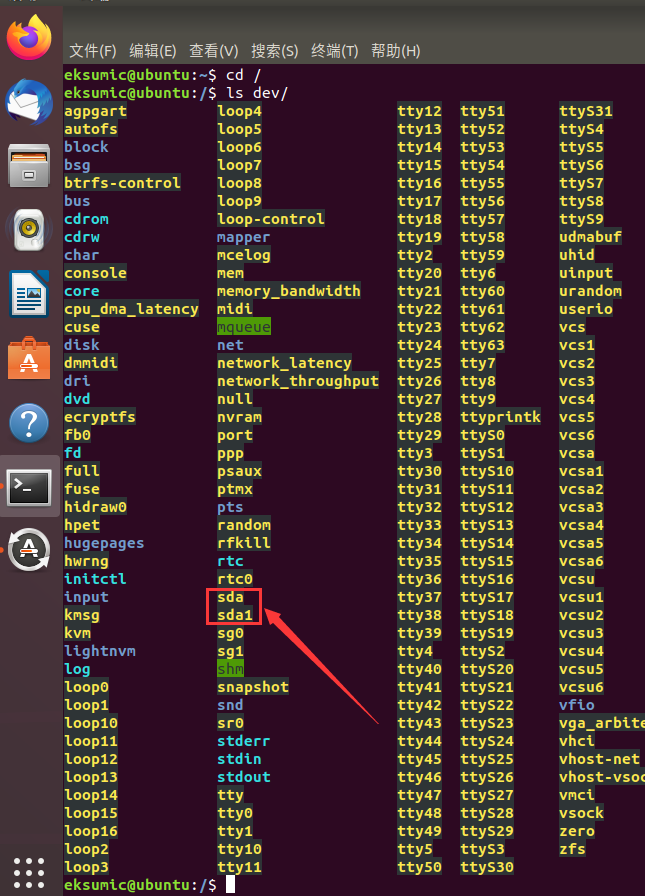Click the Help question mark icon
The height and width of the screenshot is (896, 645).
(30, 423)
